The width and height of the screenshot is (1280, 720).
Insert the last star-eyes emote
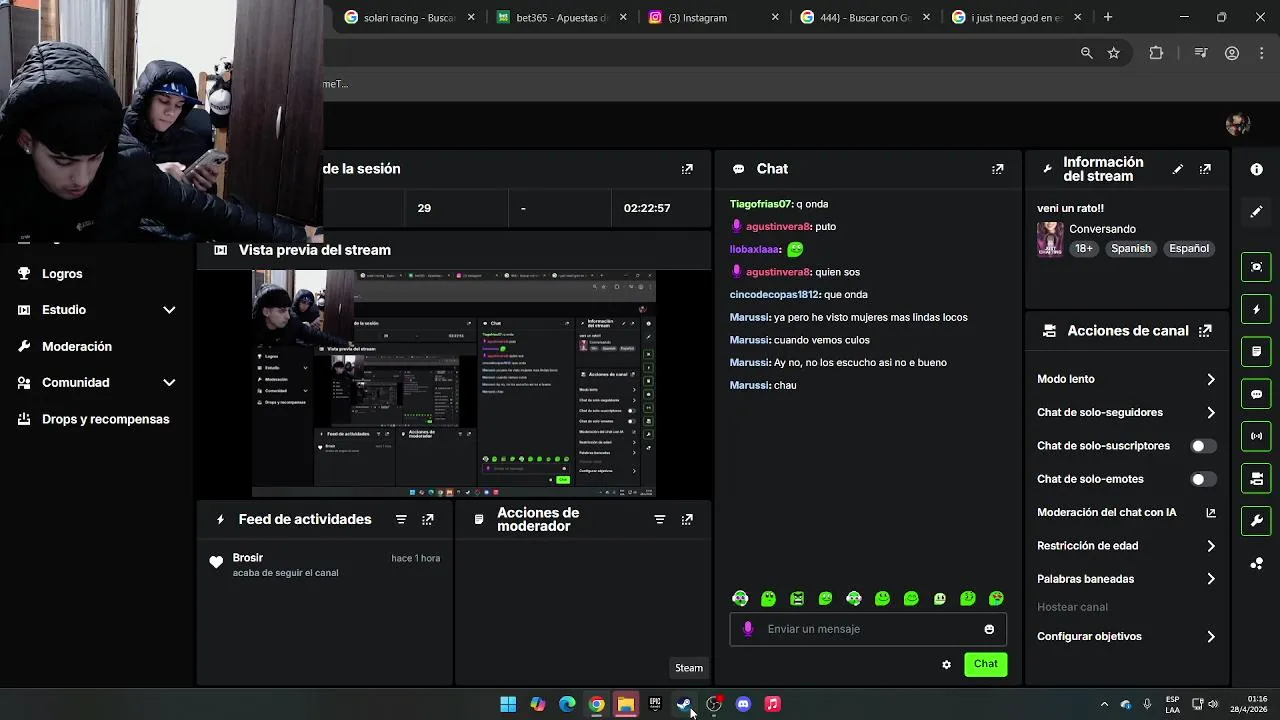(996, 599)
